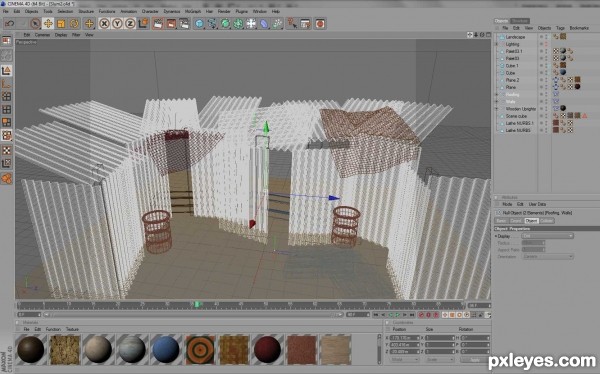Switch to the Structure tab in Objects panel
Viewport: 600px width, 374px height.
coord(520,21)
